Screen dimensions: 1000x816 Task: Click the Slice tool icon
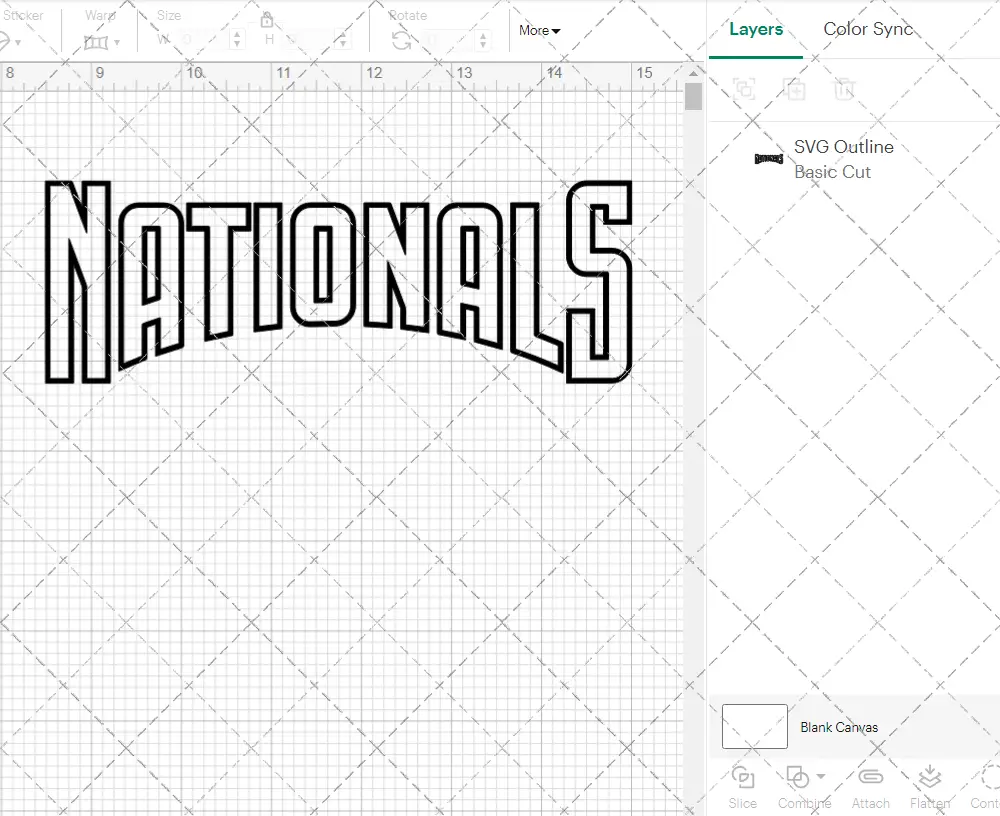742,778
